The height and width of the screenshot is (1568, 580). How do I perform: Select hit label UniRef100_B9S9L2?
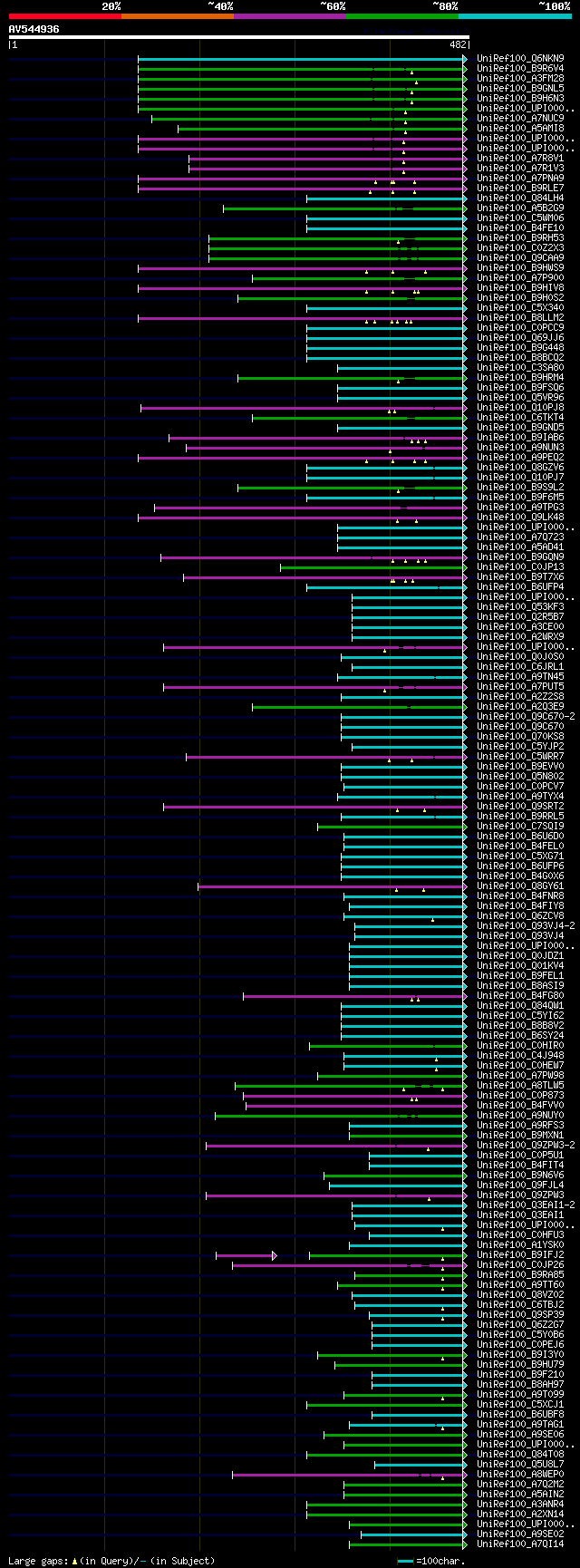(x=520, y=487)
